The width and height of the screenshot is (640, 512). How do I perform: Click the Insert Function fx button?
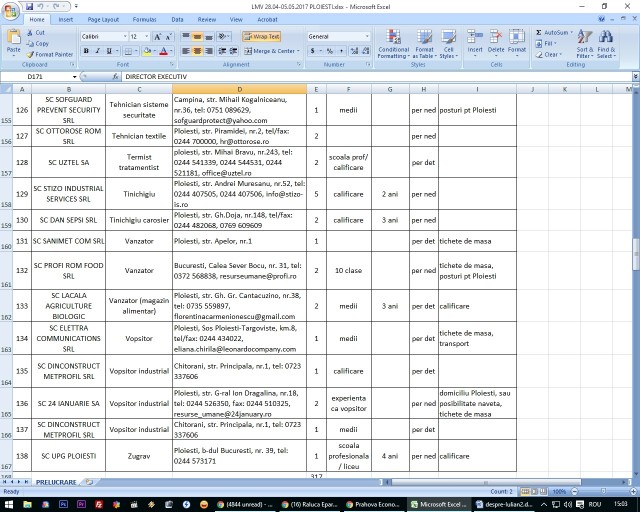click(x=115, y=76)
